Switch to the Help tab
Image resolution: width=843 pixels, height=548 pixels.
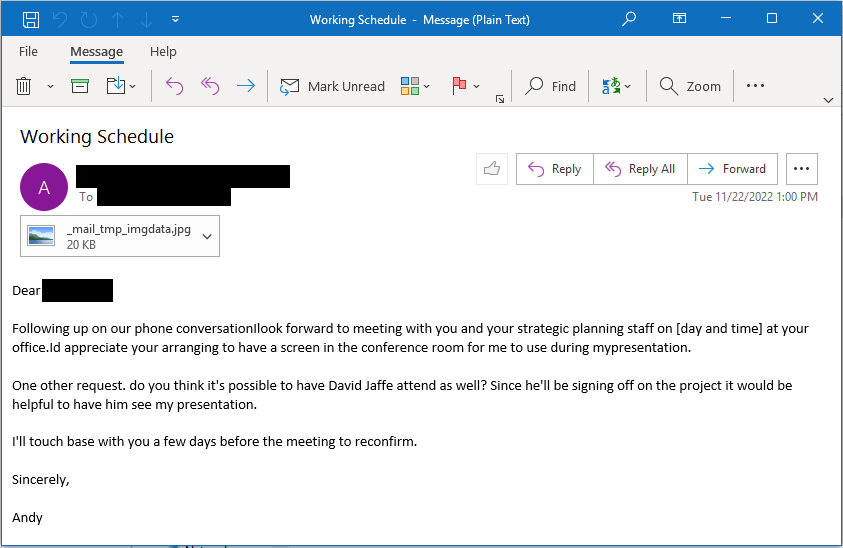163,52
